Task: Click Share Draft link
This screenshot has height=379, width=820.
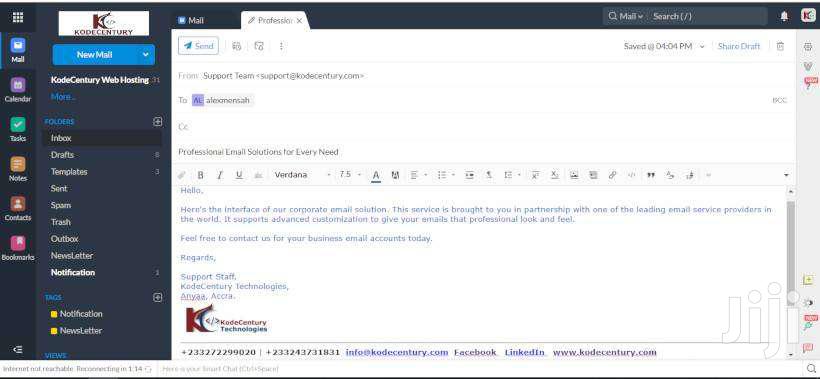Action: [738, 46]
